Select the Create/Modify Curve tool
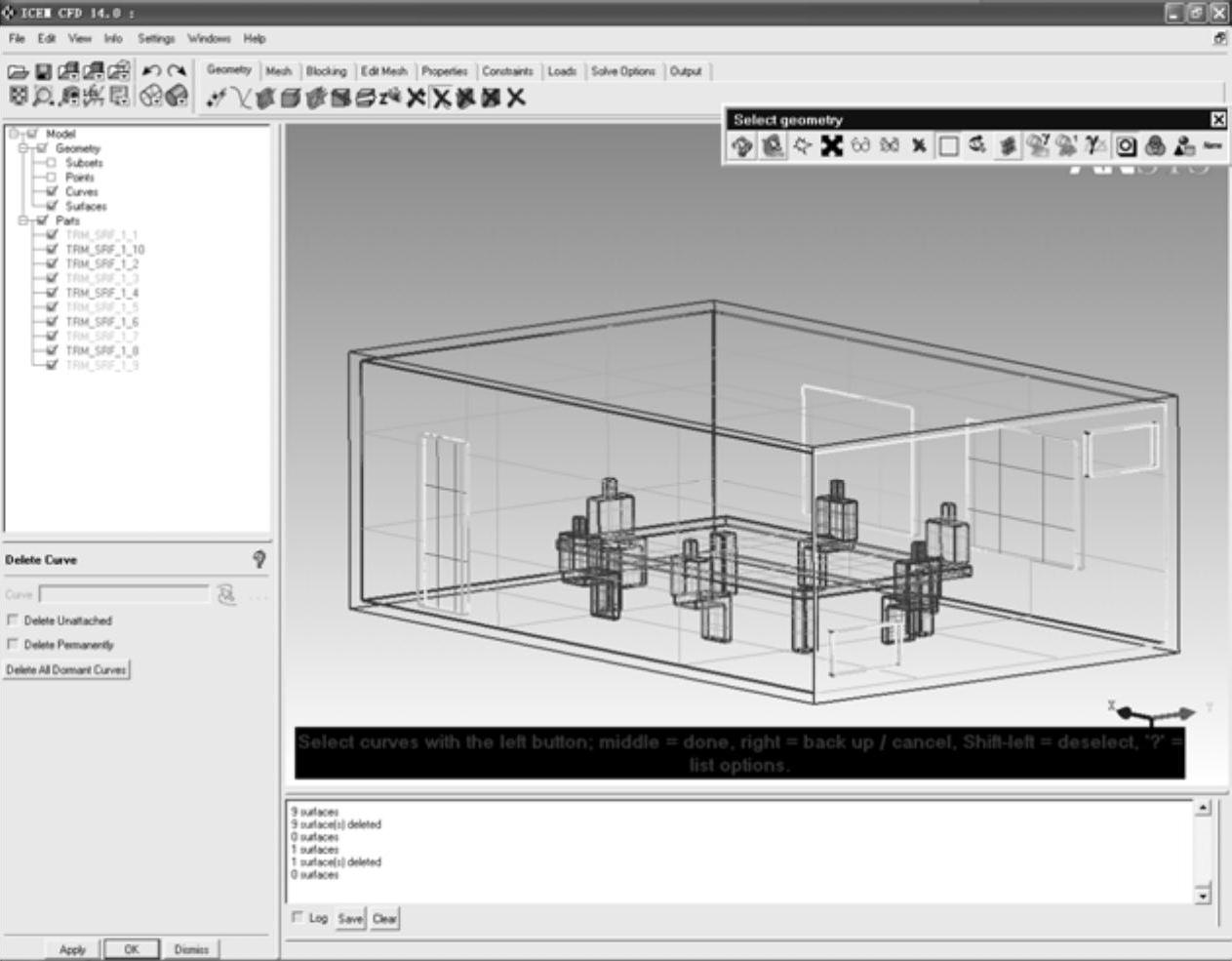This screenshot has height=961, width=1232. [x=241, y=98]
